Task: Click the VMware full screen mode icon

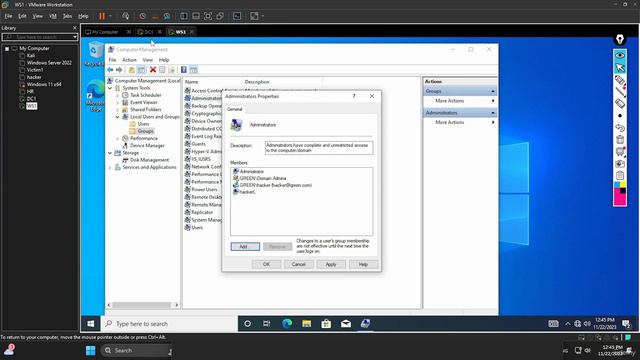Action: (208, 16)
